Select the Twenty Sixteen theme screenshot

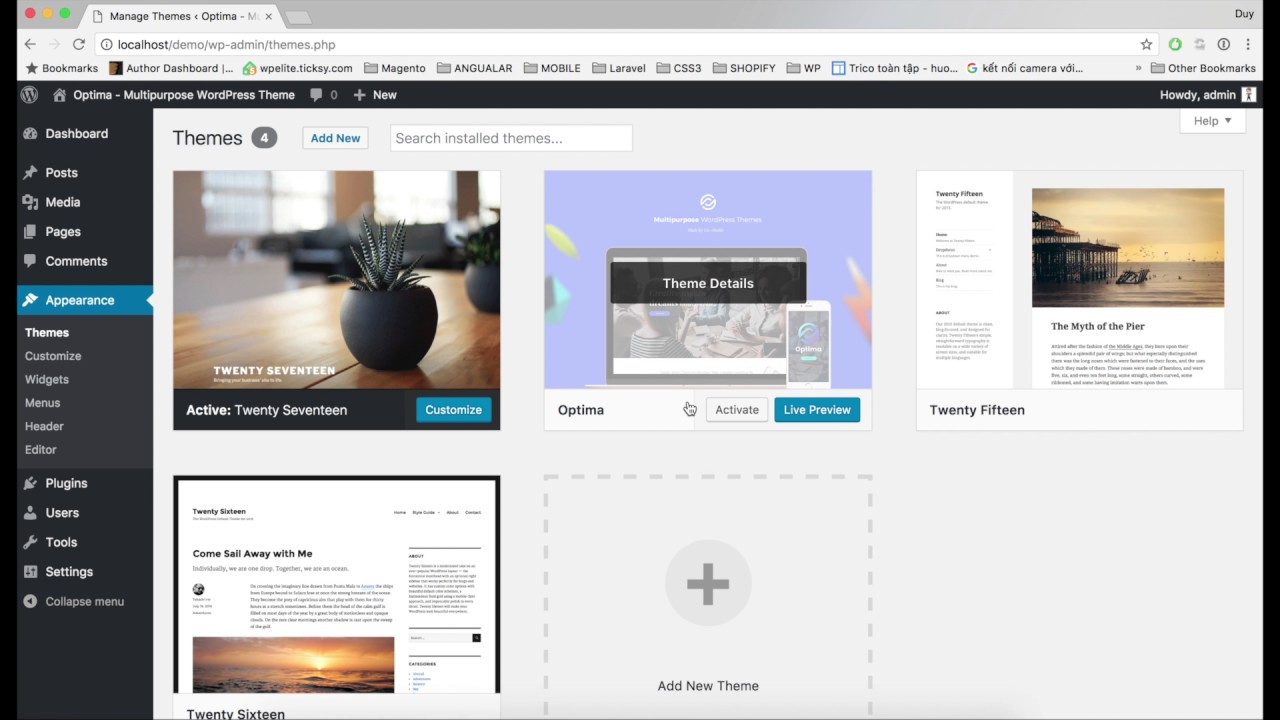pyautogui.click(x=337, y=585)
